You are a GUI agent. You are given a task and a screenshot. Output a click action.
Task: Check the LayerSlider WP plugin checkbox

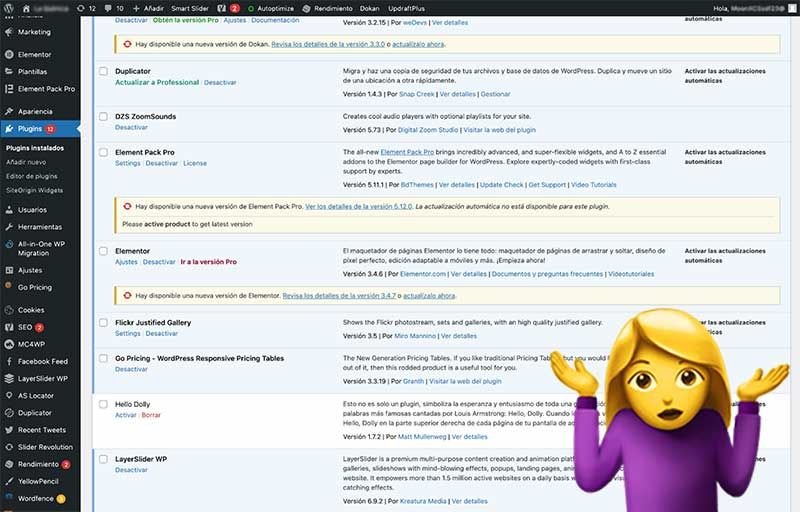(104, 459)
